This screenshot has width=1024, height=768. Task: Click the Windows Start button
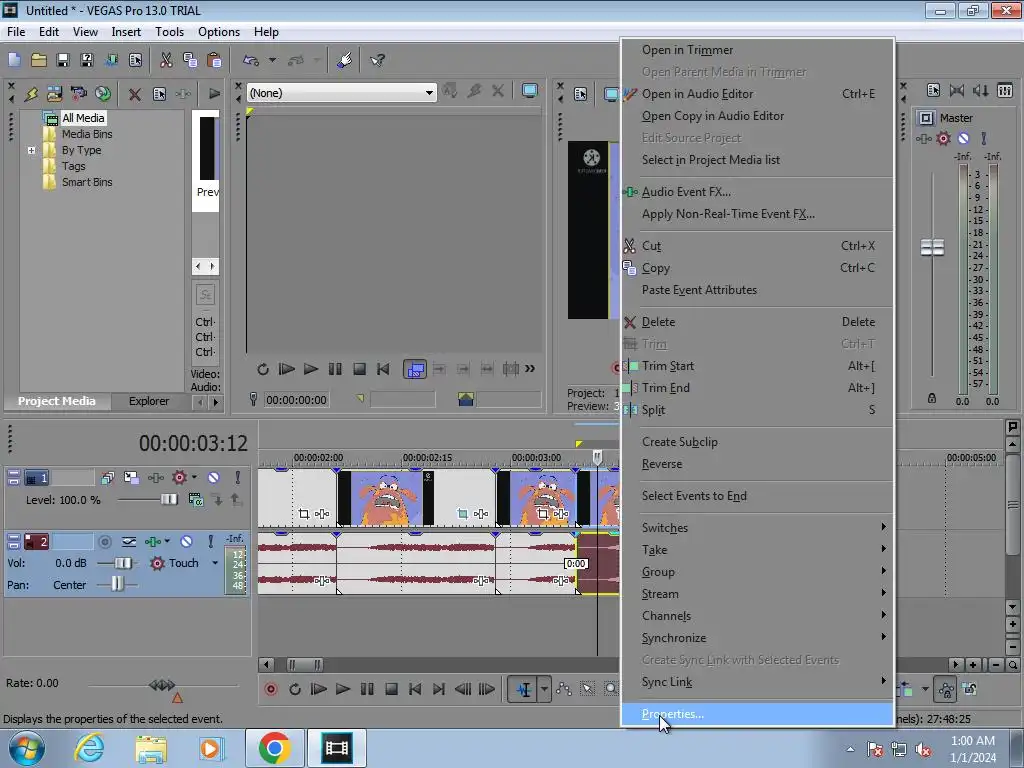[27, 748]
